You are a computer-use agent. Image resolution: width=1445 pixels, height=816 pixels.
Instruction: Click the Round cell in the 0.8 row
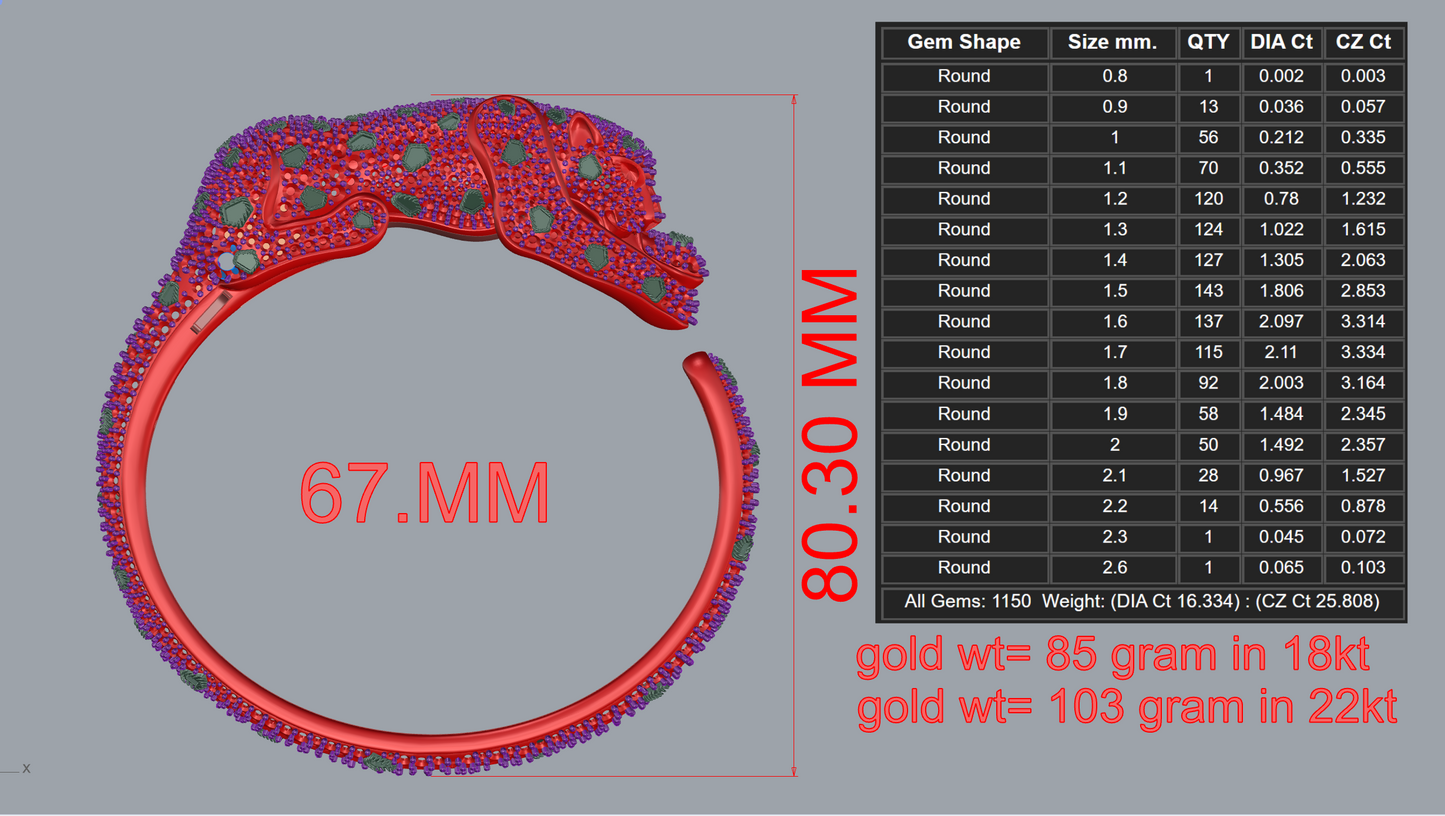[x=964, y=76]
